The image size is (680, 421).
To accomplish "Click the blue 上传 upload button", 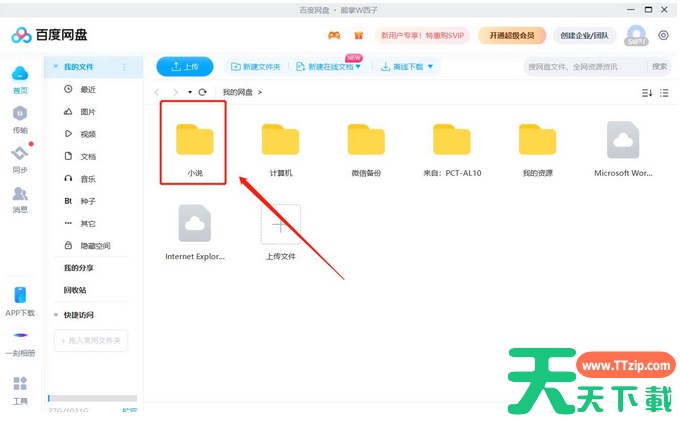I will click(185, 67).
